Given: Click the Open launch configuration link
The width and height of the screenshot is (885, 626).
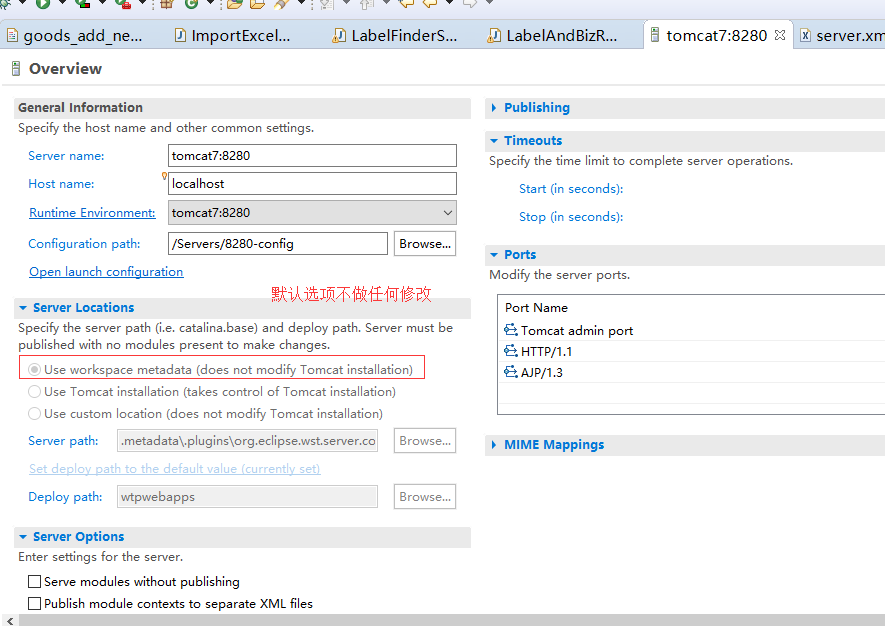Looking at the screenshot, I should click(x=105, y=271).
